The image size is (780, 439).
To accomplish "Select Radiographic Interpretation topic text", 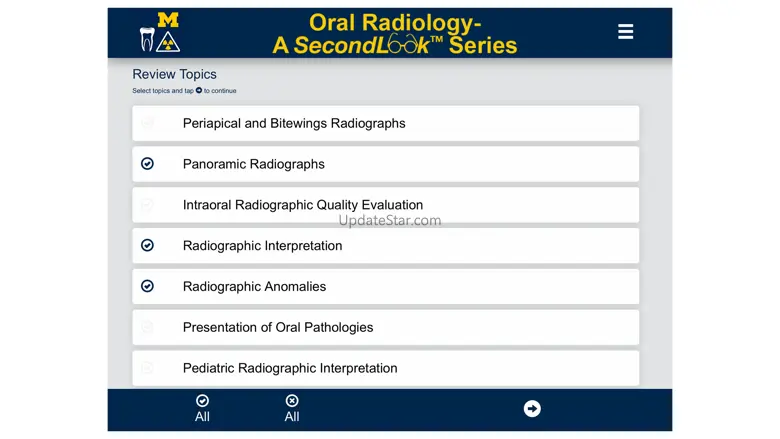I will pos(263,246).
